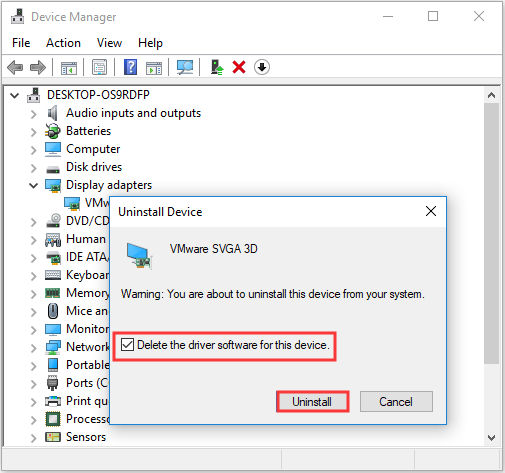Click the blue Help question mark icon
The height and width of the screenshot is (473, 505).
point(130,67)
